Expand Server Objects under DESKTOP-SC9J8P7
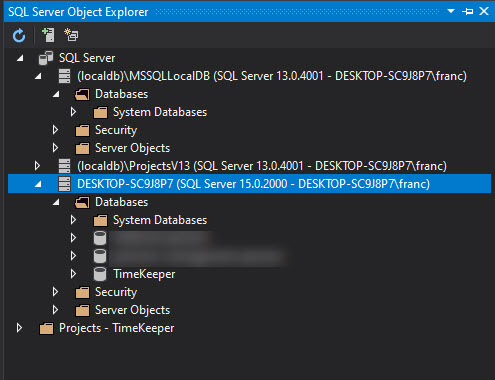 pyautogui.click(x=56, y=310)
